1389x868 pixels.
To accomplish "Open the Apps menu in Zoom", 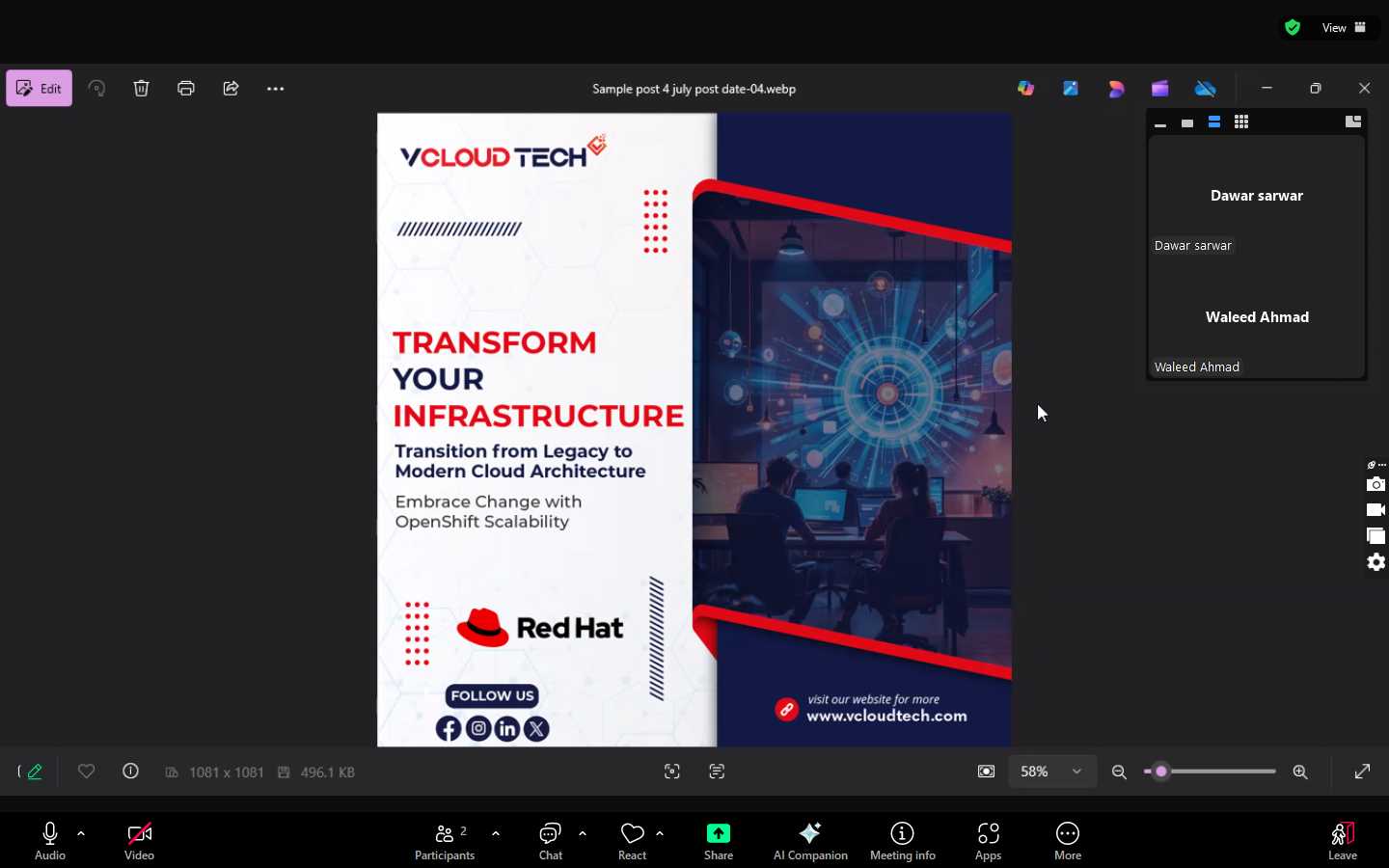I will point(989,841).
